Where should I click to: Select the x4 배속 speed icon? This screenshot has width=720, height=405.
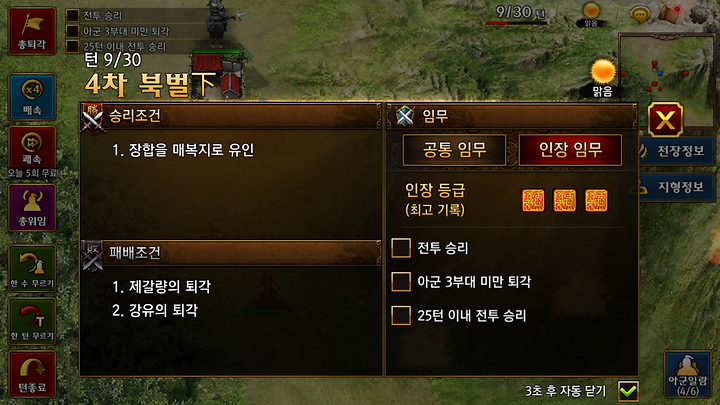click(32, 97)
